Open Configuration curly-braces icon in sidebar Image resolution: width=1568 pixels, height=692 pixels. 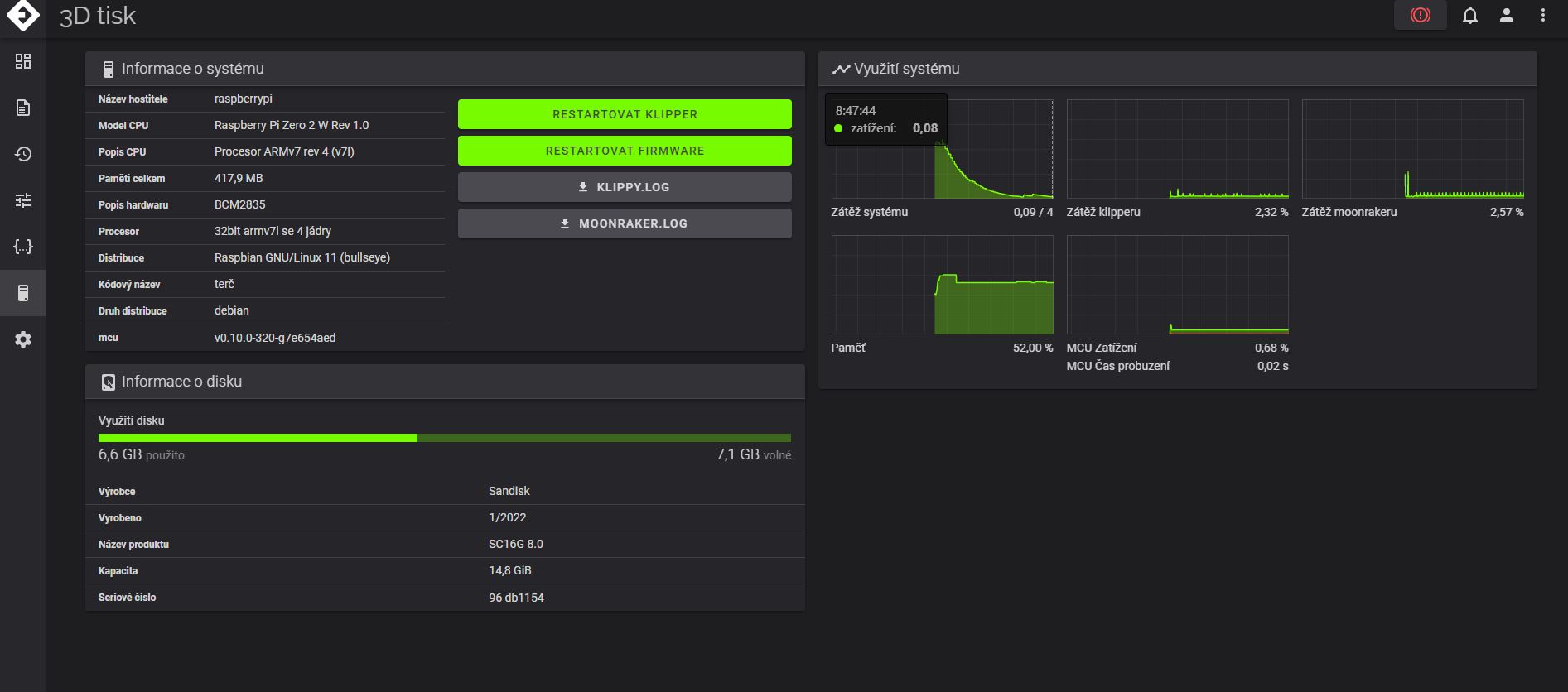23,247
